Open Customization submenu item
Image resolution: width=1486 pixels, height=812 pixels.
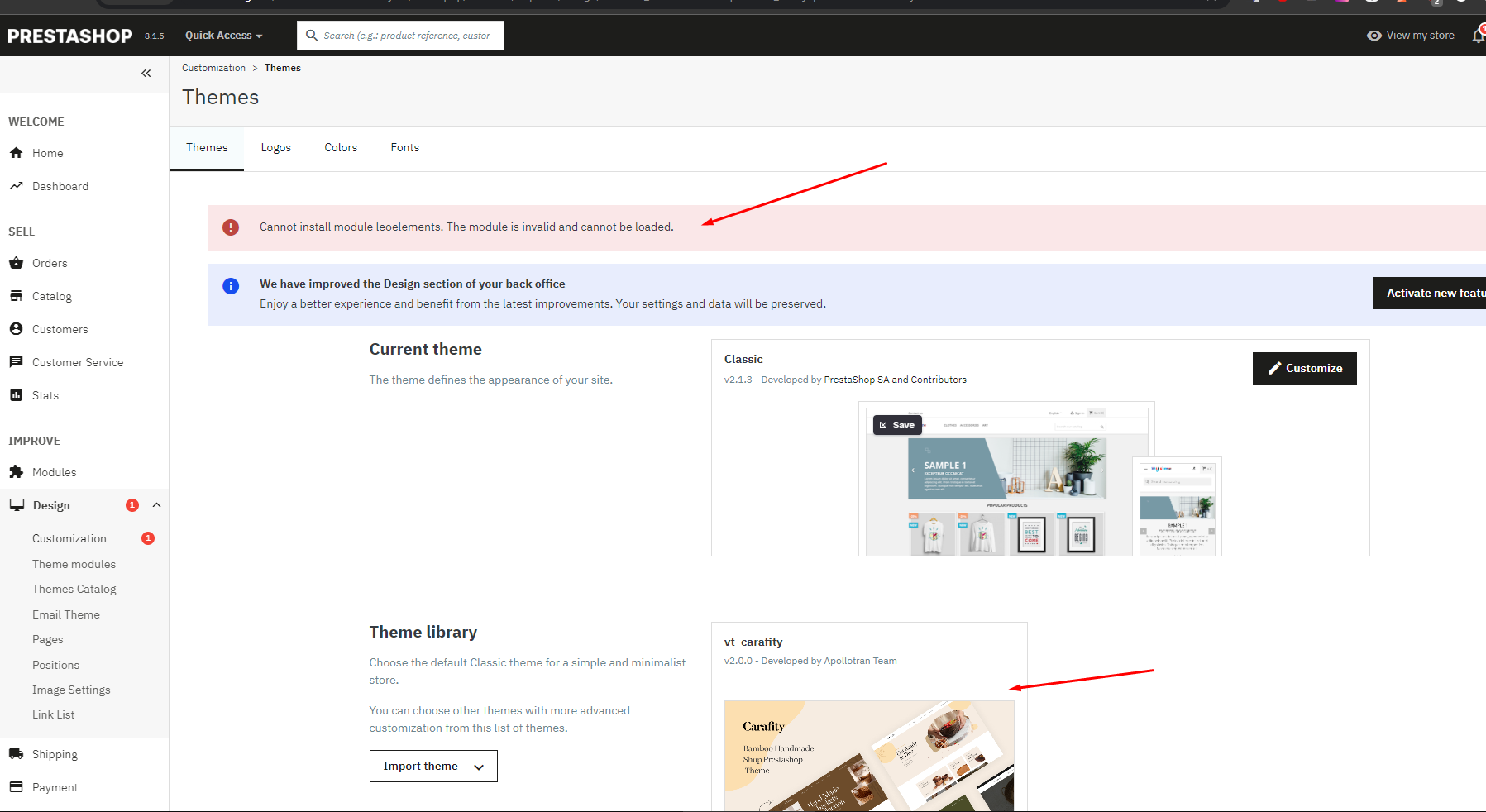click(69, 538)
